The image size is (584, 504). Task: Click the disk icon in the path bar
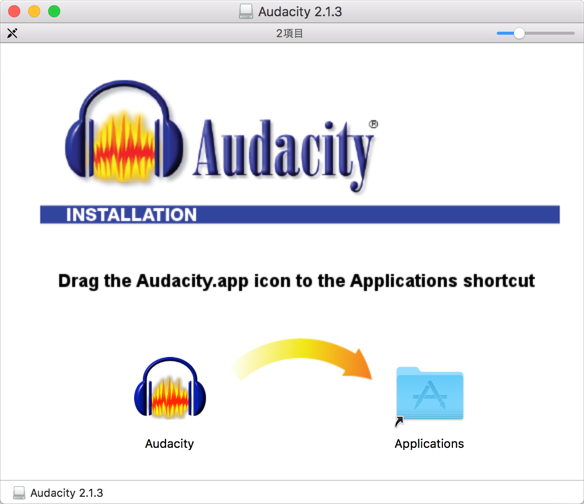[x=19, y=493]
